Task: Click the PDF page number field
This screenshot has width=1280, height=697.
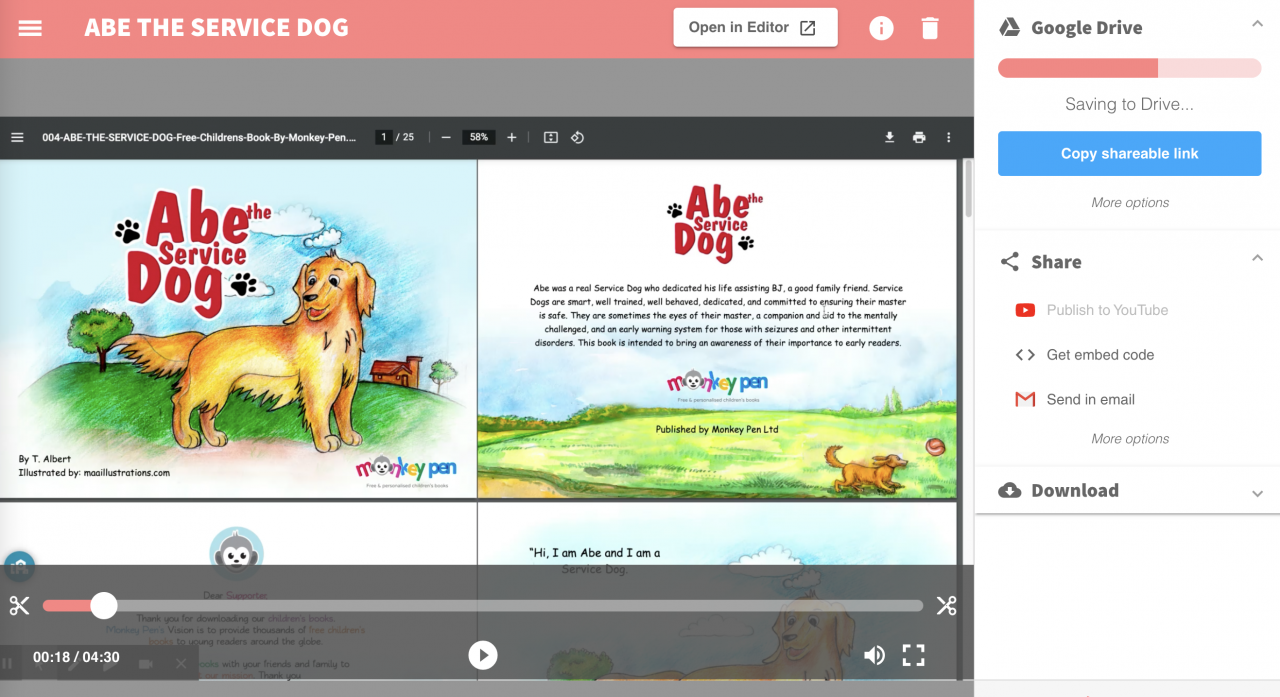Action: (383, 137)
